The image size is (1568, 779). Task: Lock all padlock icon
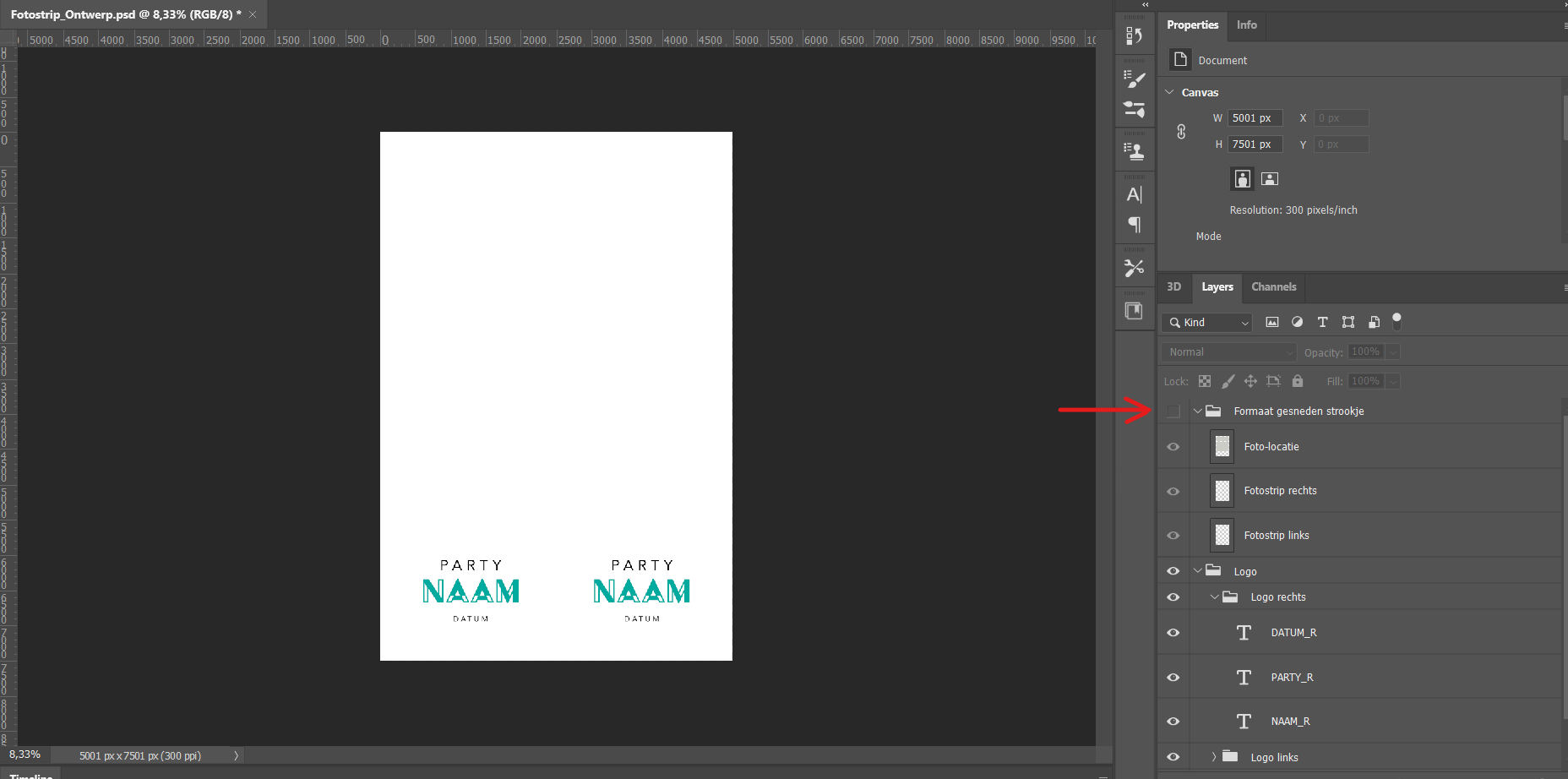(1298, 381)
